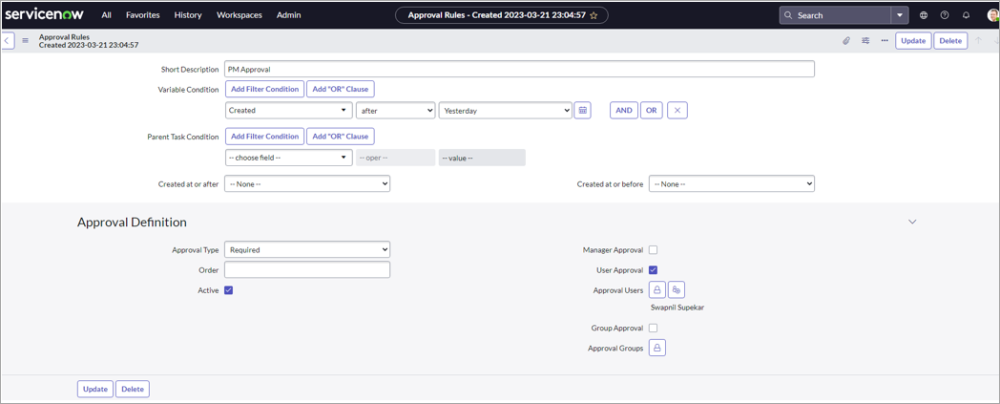The height and width of the screenshot is (404, 1000).
Task: Click the globe scope selector icon
Action: pos(923,16)
